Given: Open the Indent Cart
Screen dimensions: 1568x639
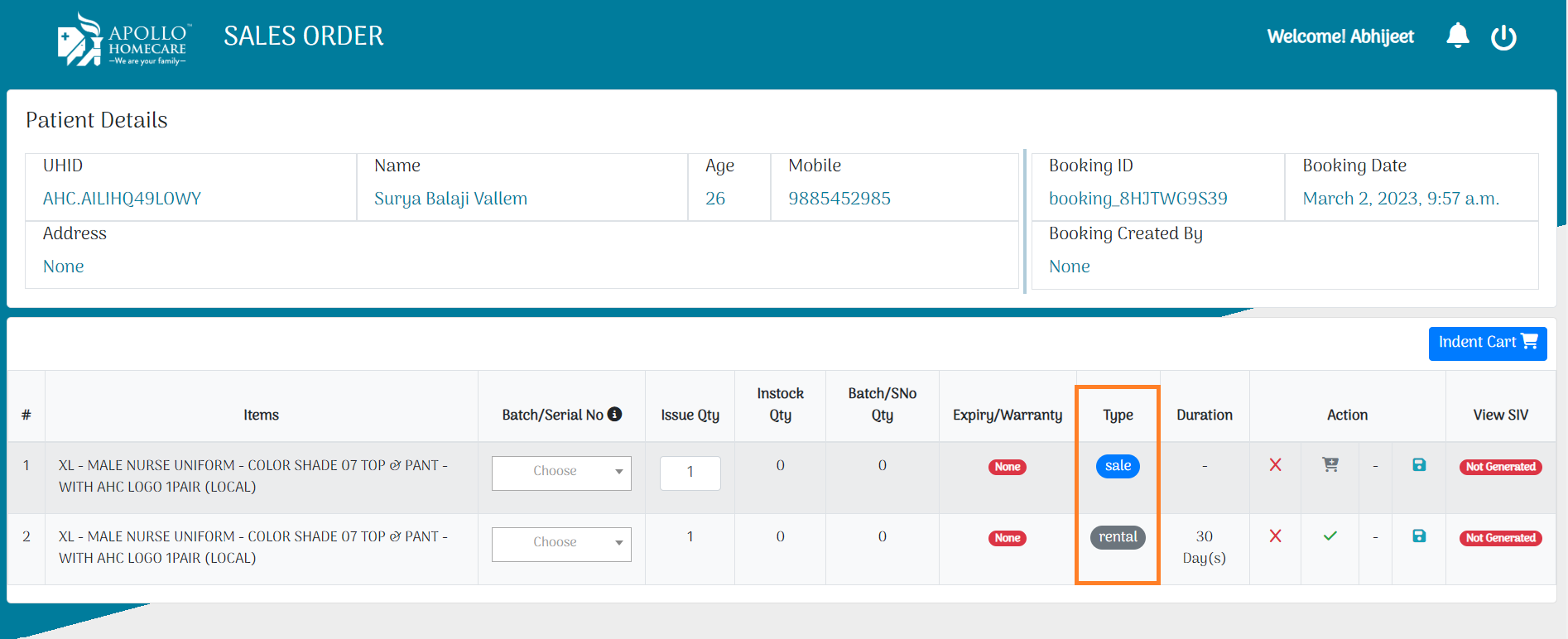Looking at the screenshot, I should coord(1487,343).
